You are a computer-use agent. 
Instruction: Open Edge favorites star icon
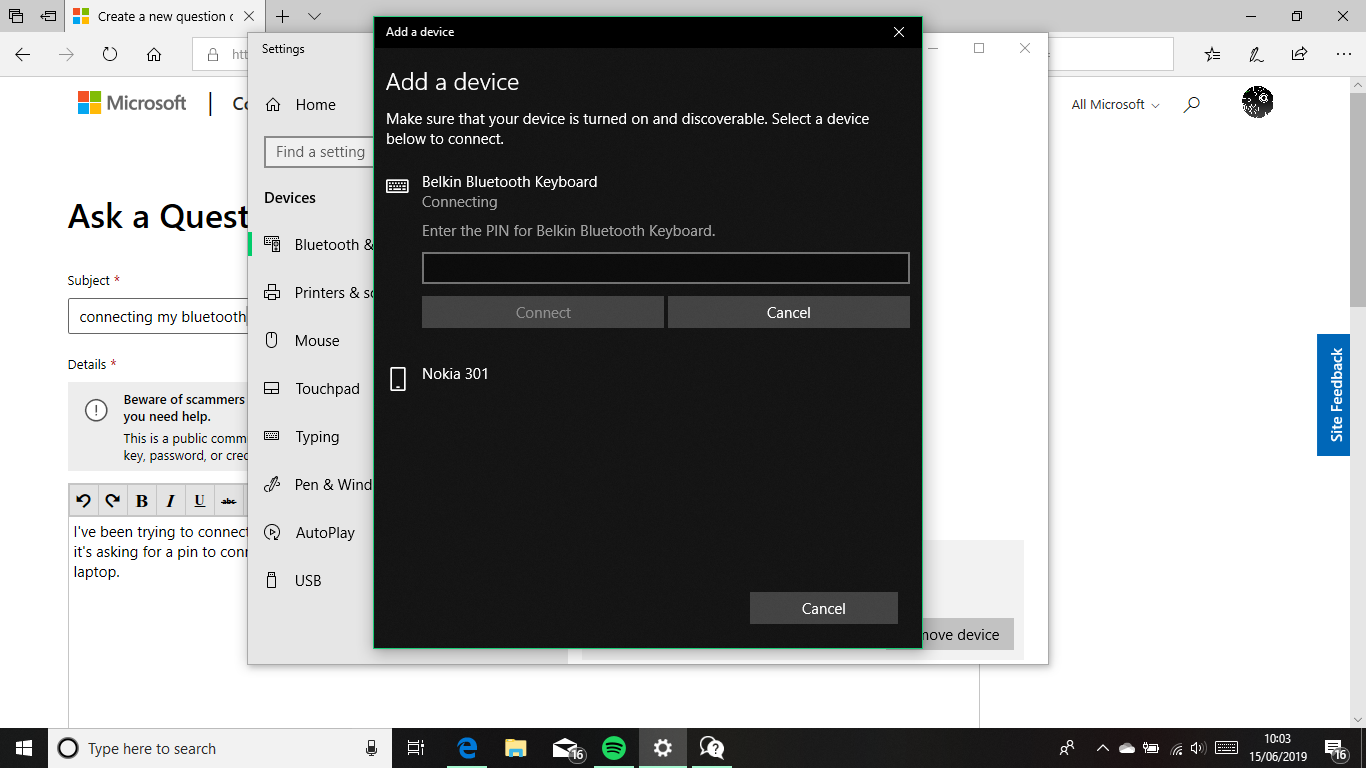point(1212,55)
